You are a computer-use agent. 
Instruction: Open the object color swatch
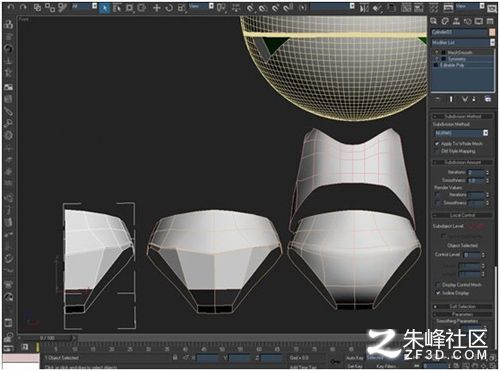click(x=492, y=32)
